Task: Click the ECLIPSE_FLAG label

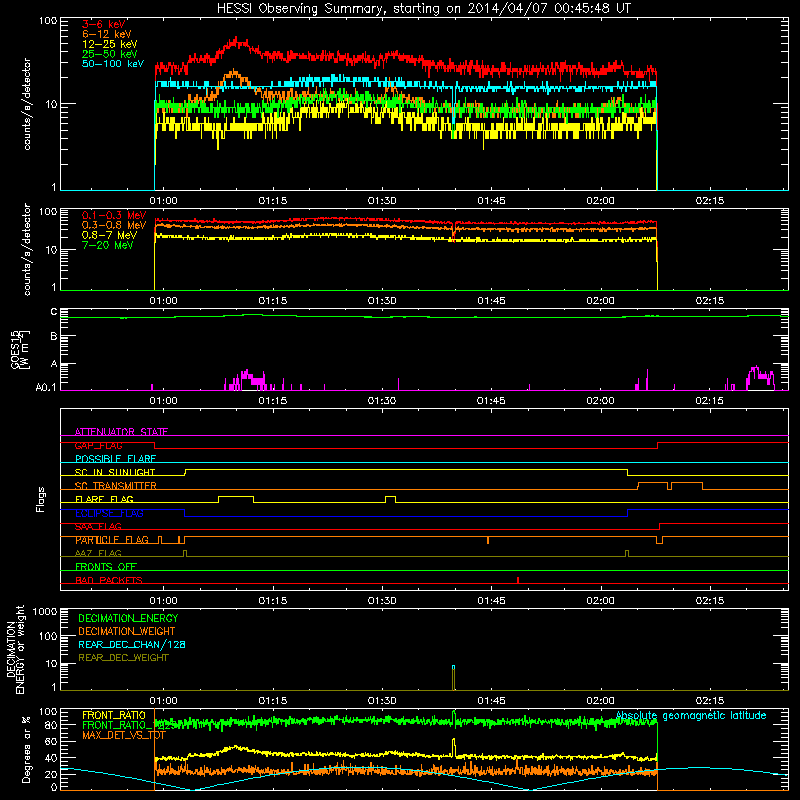Action: click(x=109, y=513)
